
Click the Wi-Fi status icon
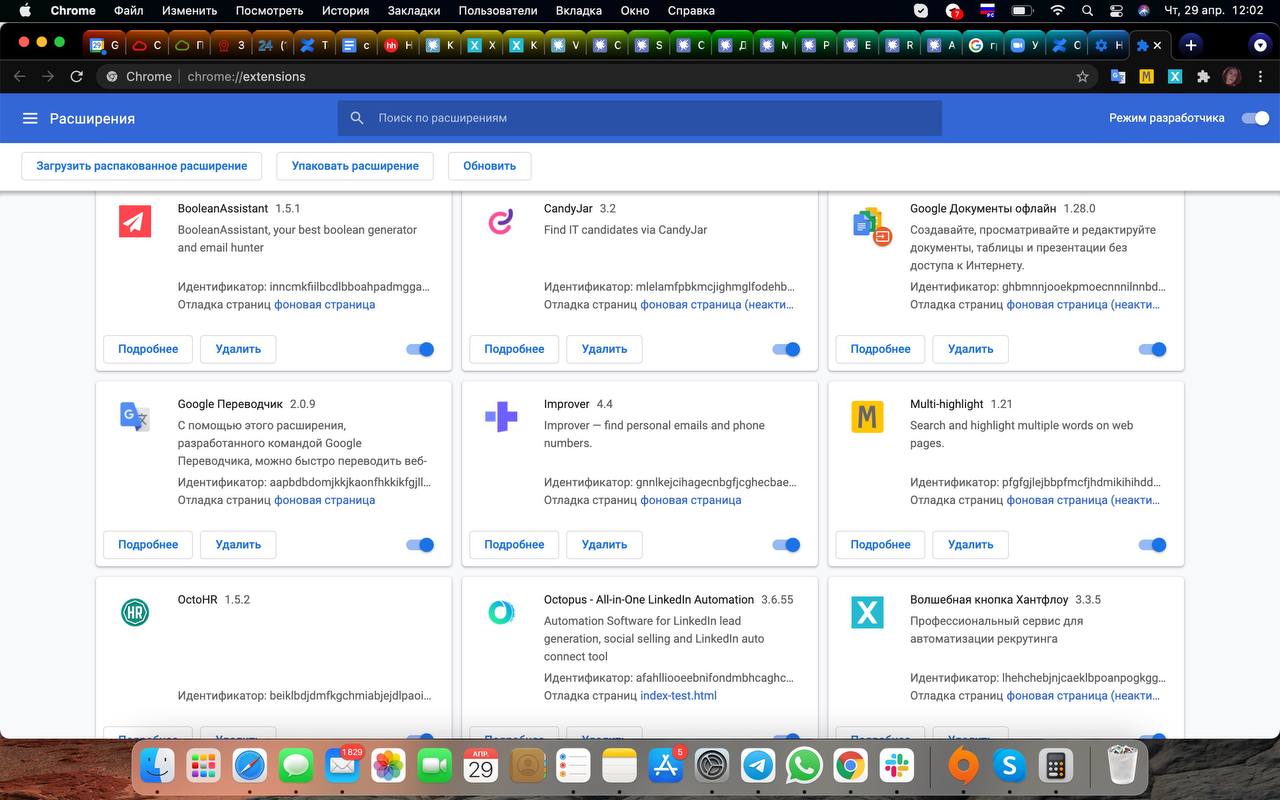(1057, 11)
